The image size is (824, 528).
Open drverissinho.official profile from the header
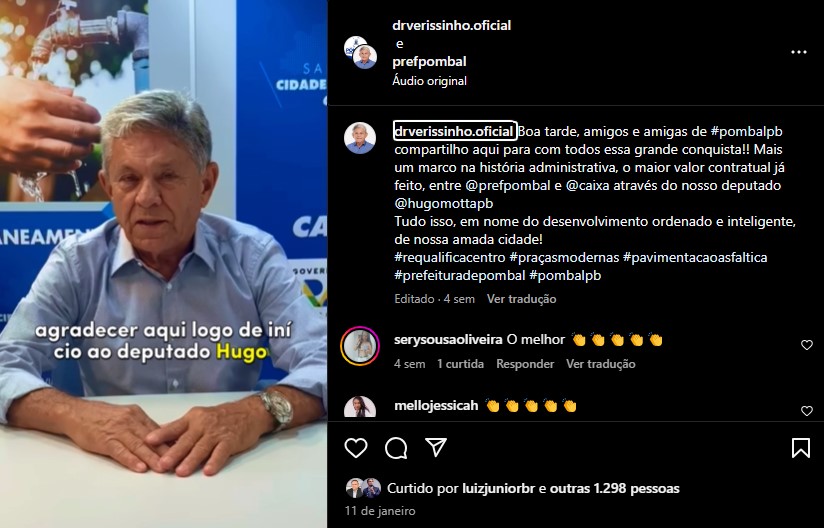pyautogui.click(x=451, y=25)
